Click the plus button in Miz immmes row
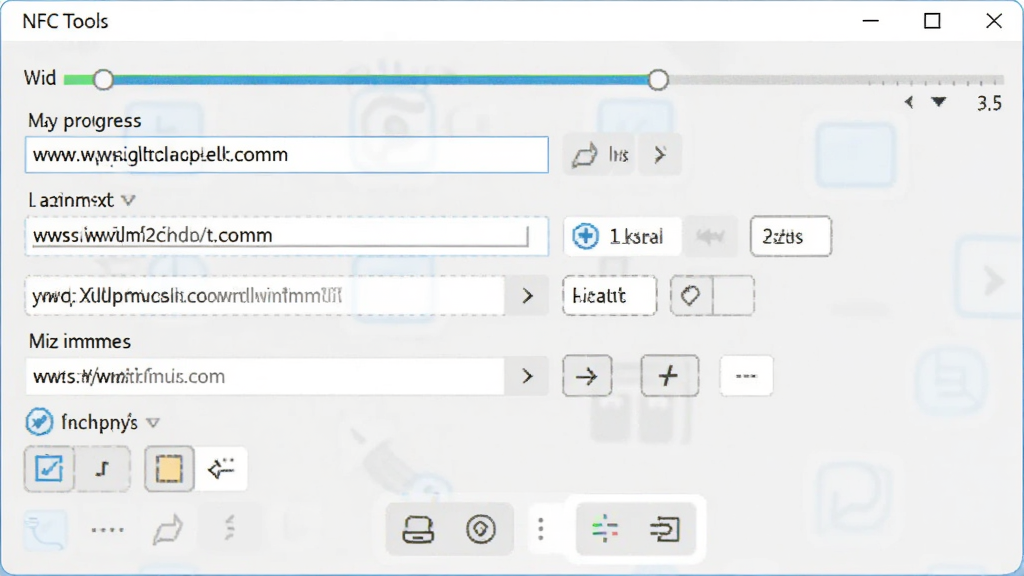 (x=669, y=376)
